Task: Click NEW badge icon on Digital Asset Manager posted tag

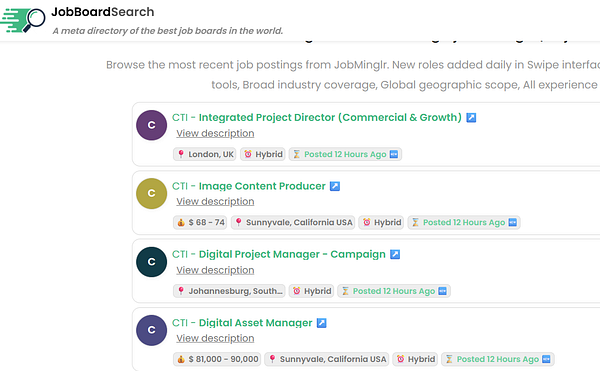Action: click(546, 359)
